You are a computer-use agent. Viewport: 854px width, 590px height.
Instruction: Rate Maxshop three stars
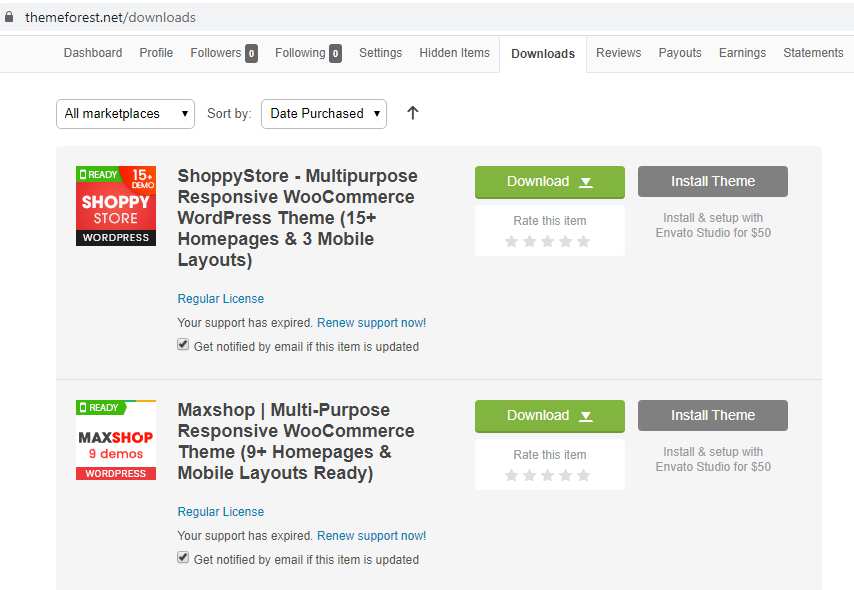[x=547, y=476]
